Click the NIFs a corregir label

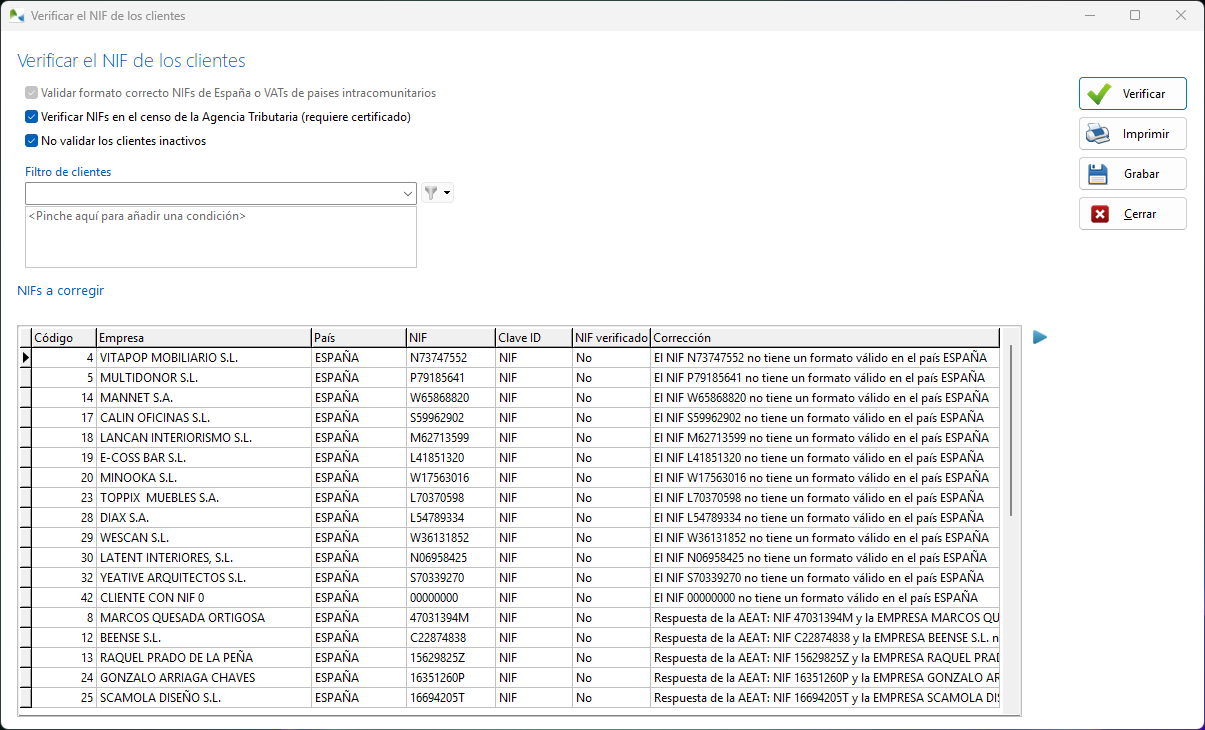pos(60,290)
